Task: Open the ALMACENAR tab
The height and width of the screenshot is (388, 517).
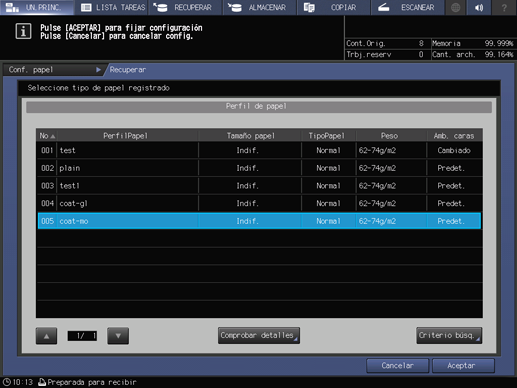Action: [x=259, y=7]
